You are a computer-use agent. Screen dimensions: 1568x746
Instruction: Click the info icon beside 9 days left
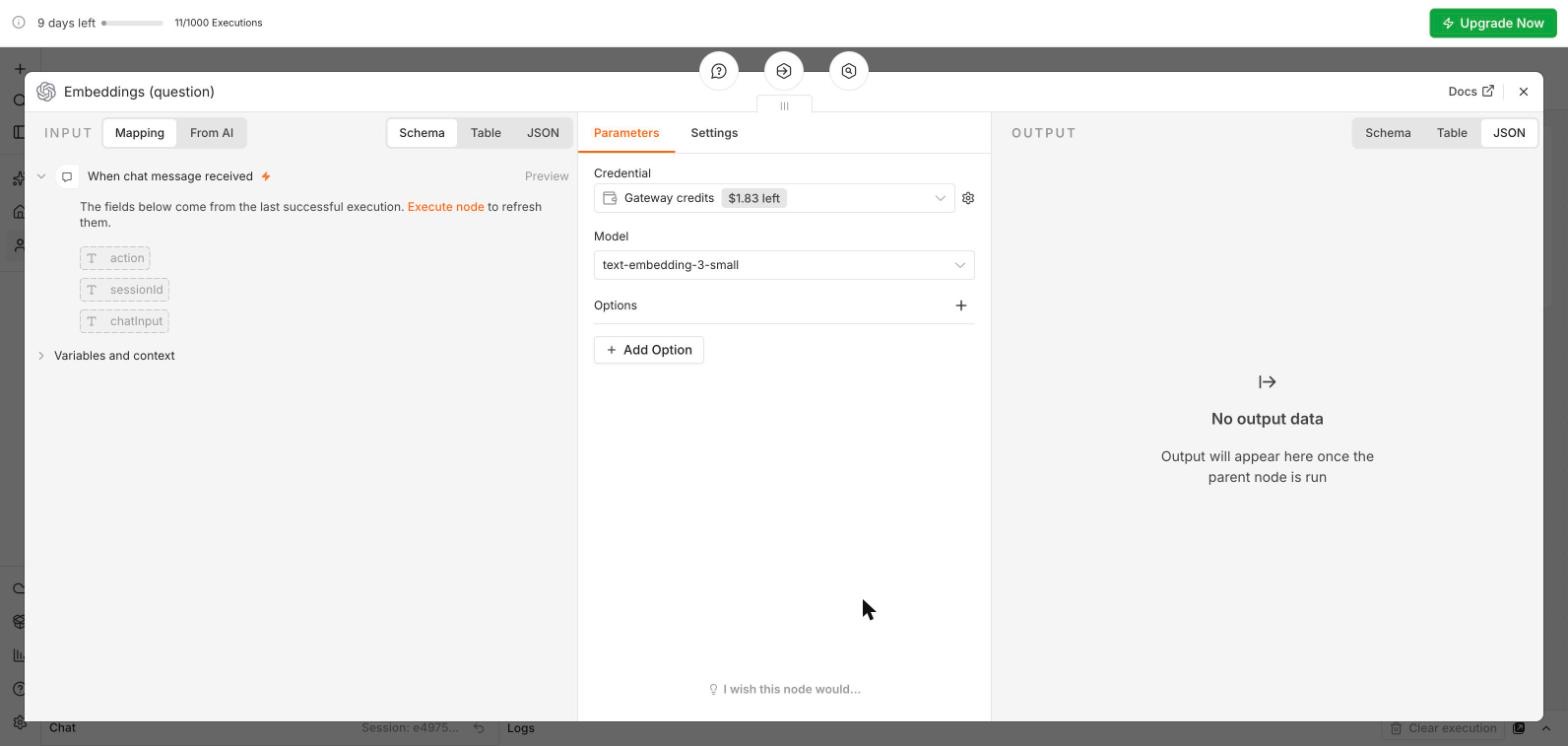pyautogui.click(x=18, y=23)
